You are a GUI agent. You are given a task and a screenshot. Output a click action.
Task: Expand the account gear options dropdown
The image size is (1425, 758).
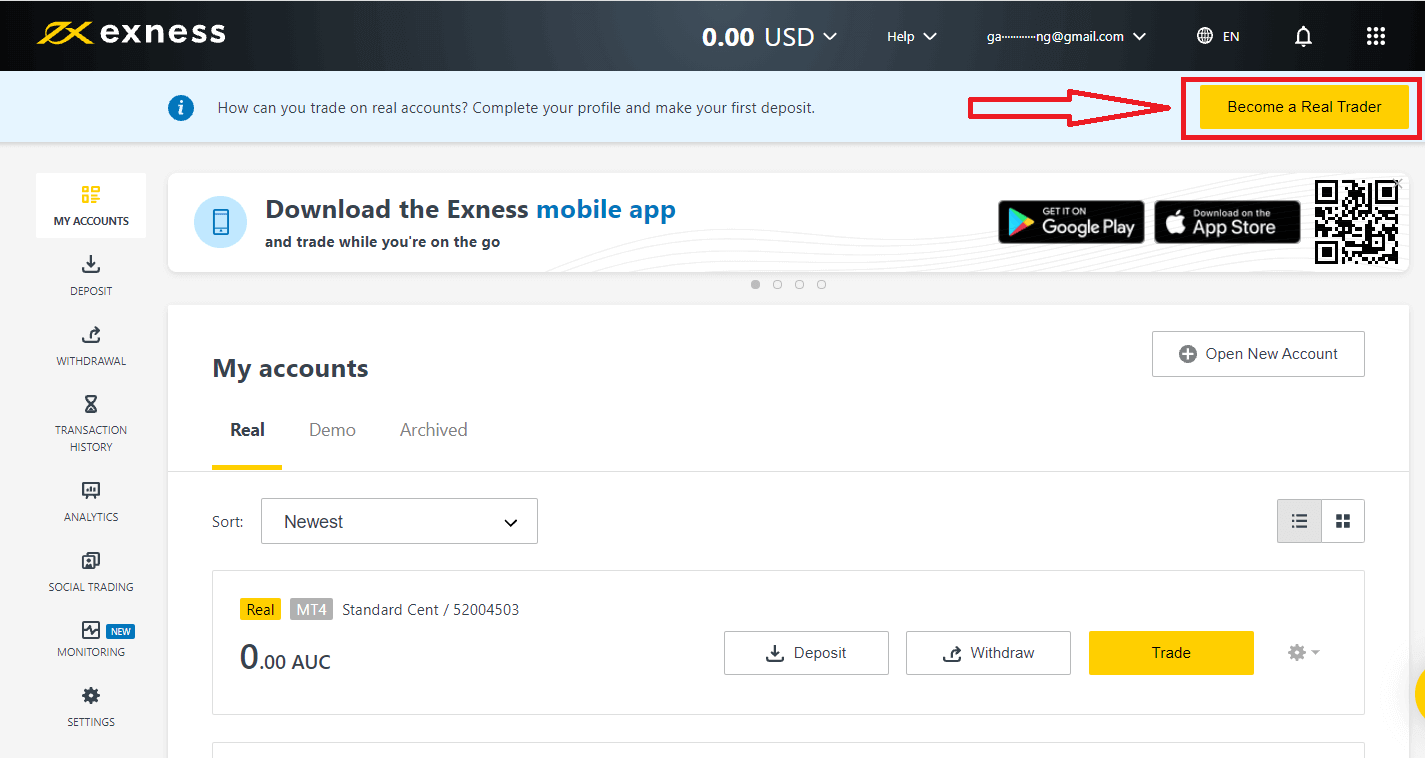[x=1303, y=652]
